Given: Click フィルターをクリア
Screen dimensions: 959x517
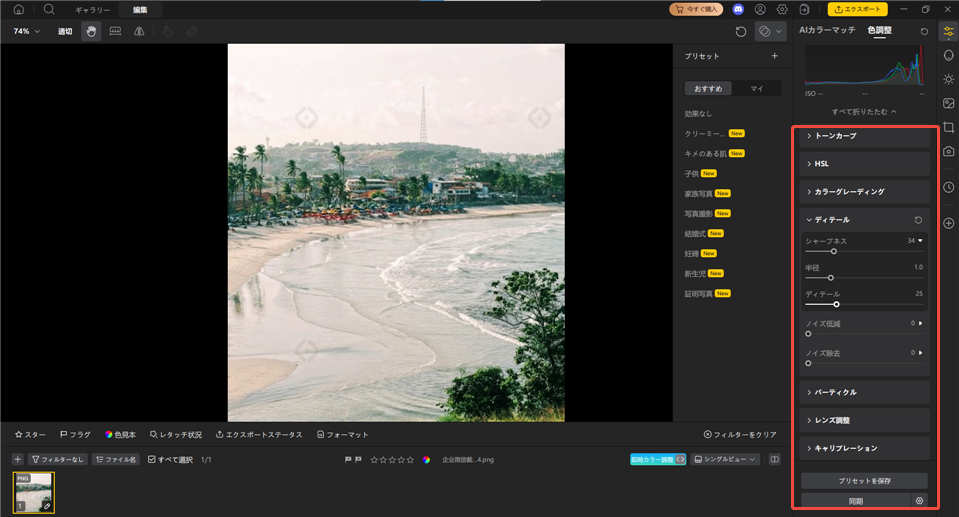Looking at the screenshot, I should pos(740,434).
